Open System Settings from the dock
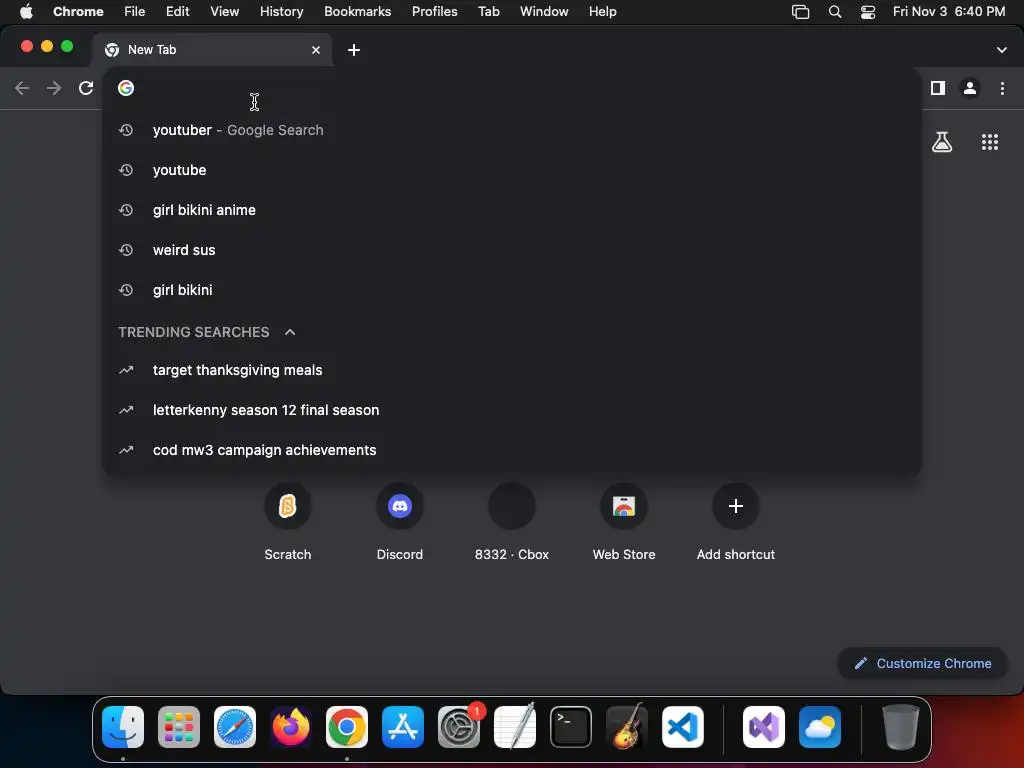Viewport: 1024px width, 768px height. [x=459, y=727]
